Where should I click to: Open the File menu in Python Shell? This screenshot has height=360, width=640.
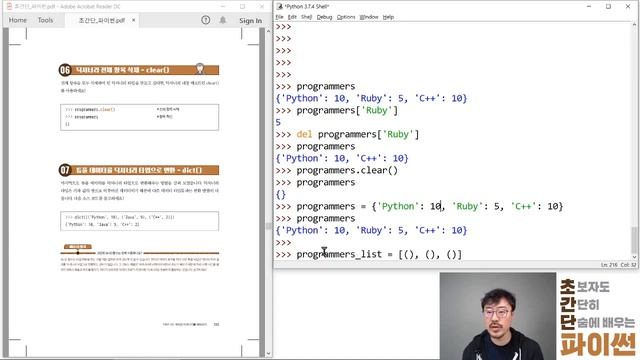(x=280, y=17)
